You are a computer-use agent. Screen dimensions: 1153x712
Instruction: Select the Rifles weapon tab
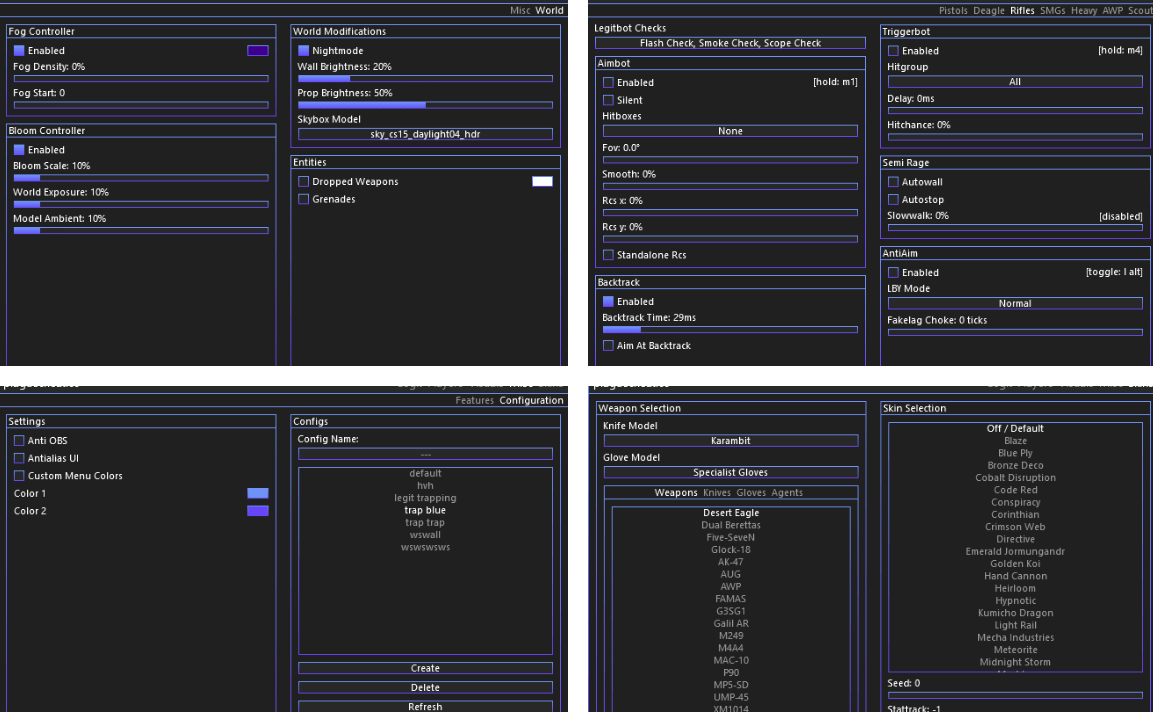pos(1022,10)
